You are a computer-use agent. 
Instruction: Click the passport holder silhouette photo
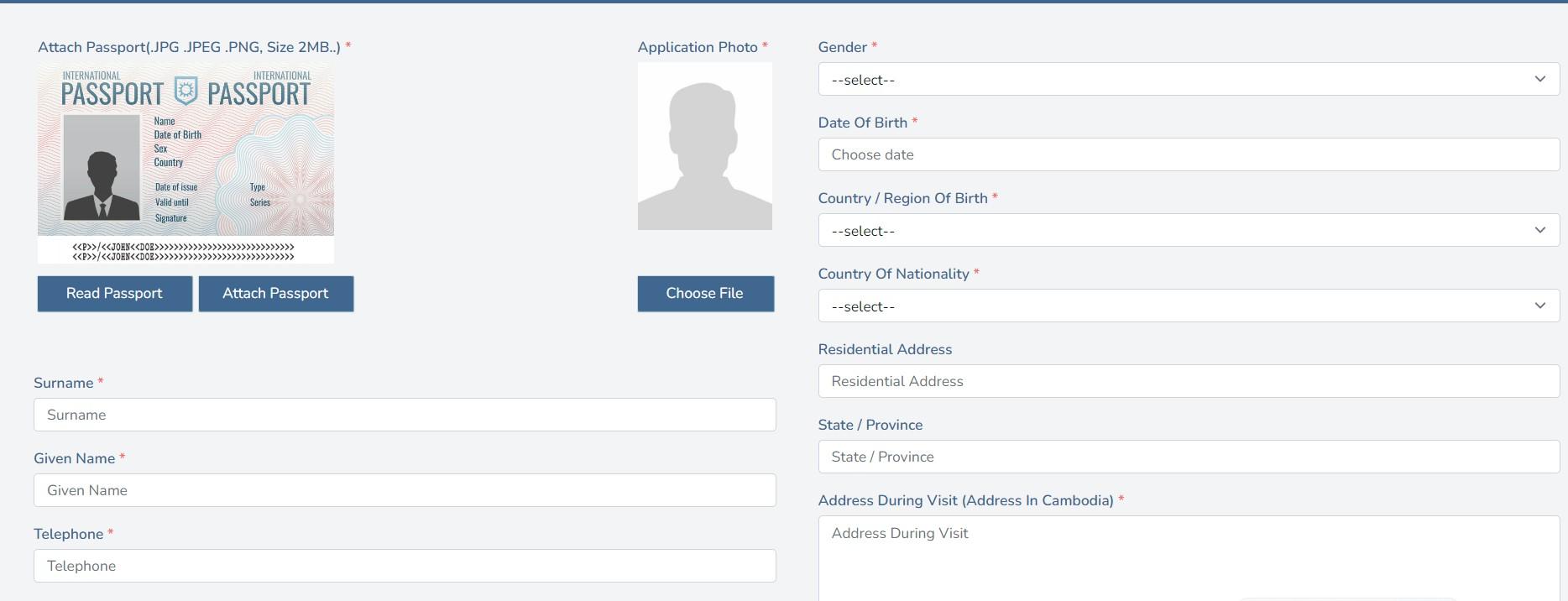(x=102, y=168)
